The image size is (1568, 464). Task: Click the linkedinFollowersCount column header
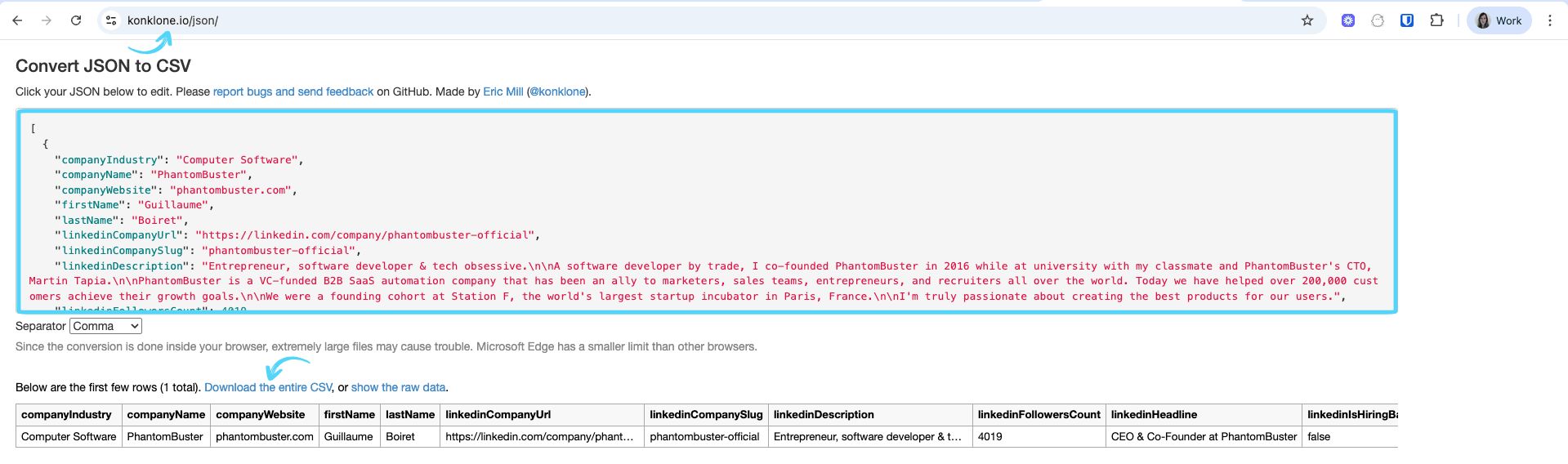pos(1039,415)
